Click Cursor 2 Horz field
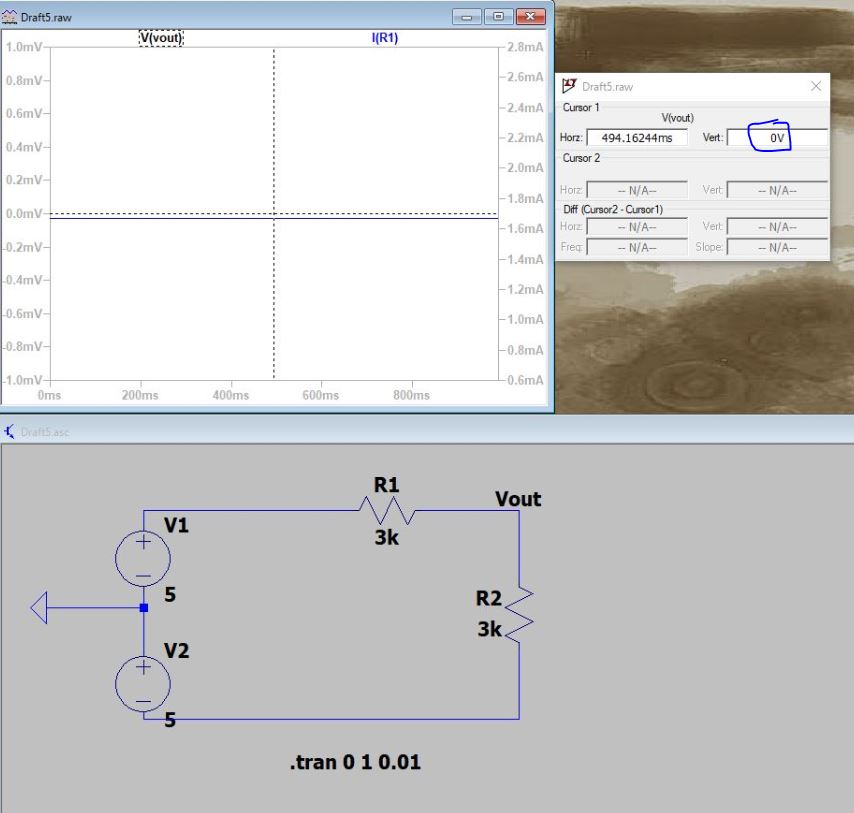854x813 pixels. (x=636, y=190)
